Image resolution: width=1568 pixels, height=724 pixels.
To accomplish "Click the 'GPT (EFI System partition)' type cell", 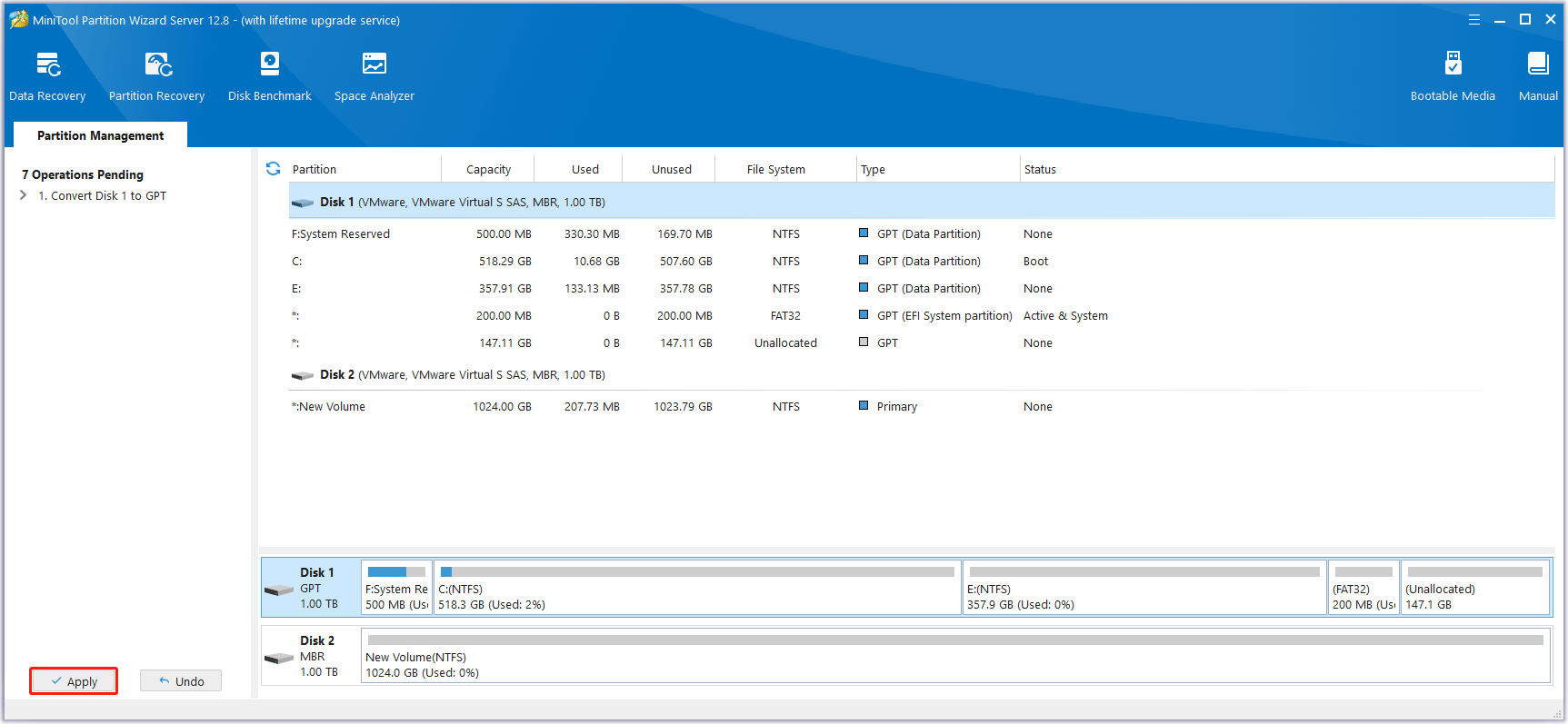I will tap(944, 315).
